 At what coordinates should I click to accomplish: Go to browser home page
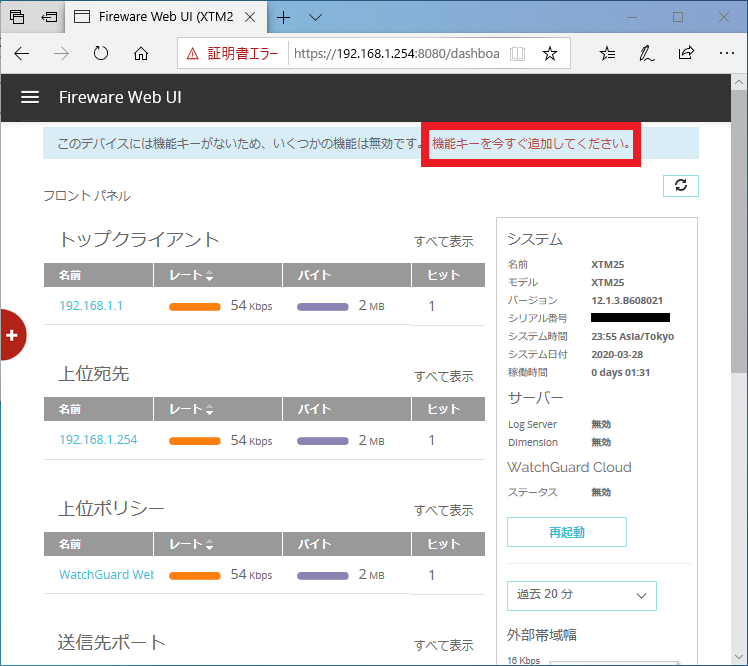141,53
